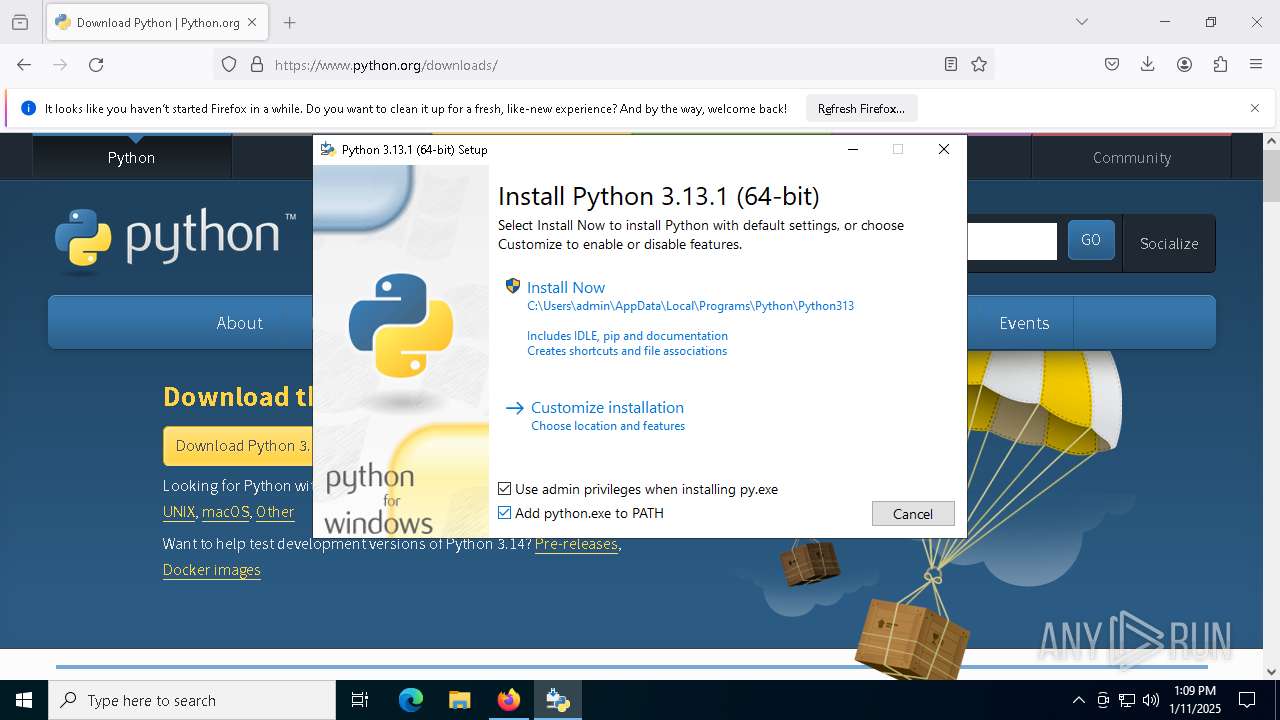The image size is (1280, 720).
Task: Open the Other platforms link
Action: [x=275, y=512]
